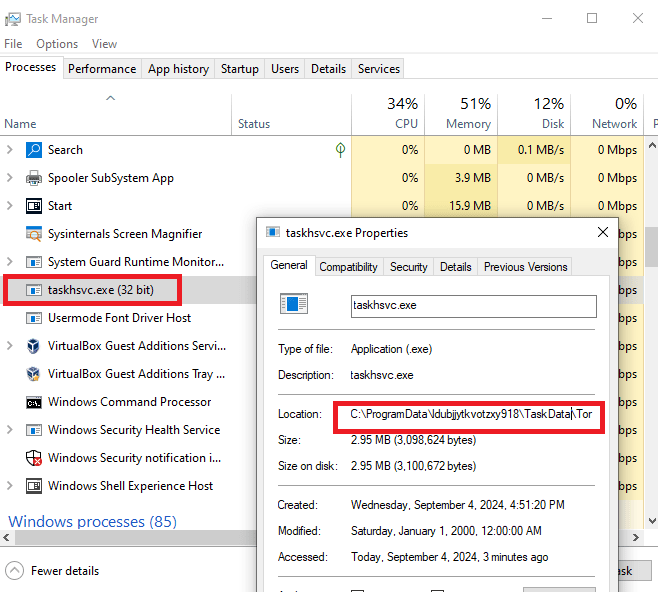663x592 pixels.
Task: Close the taskhsvc.exe Properties dialog
Action: tap(603, 232)
